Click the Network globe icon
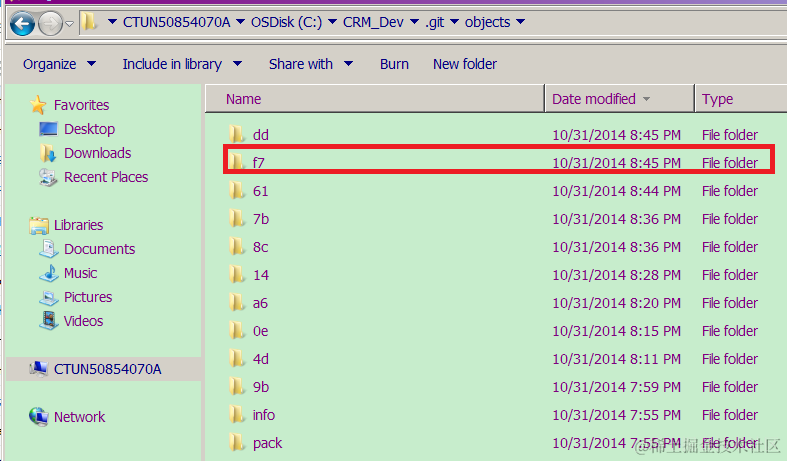Image resolution: width=787 pixels, height=461 pixels. pos(39,417)
